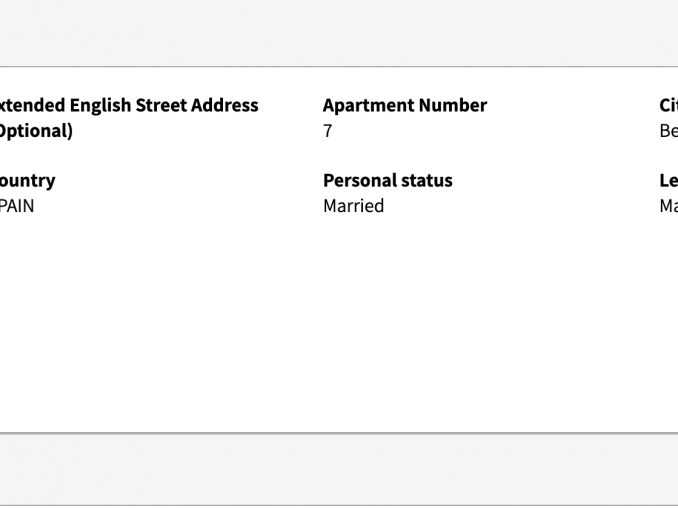678x509 pixels.
Task: Click the gray header band above the card
Action: click(339, 33)
